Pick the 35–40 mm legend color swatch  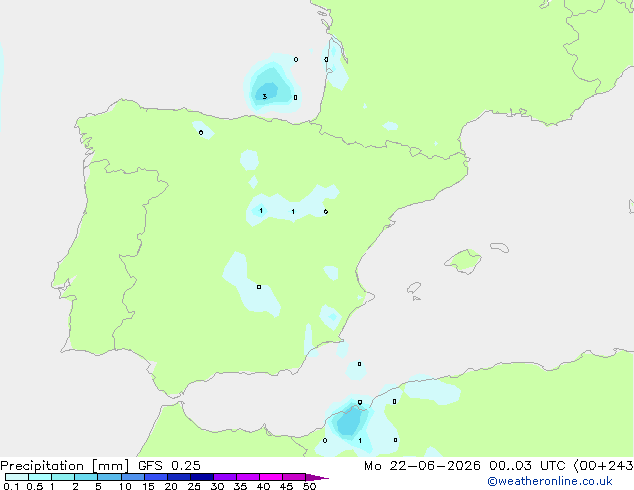click(248, 477)
